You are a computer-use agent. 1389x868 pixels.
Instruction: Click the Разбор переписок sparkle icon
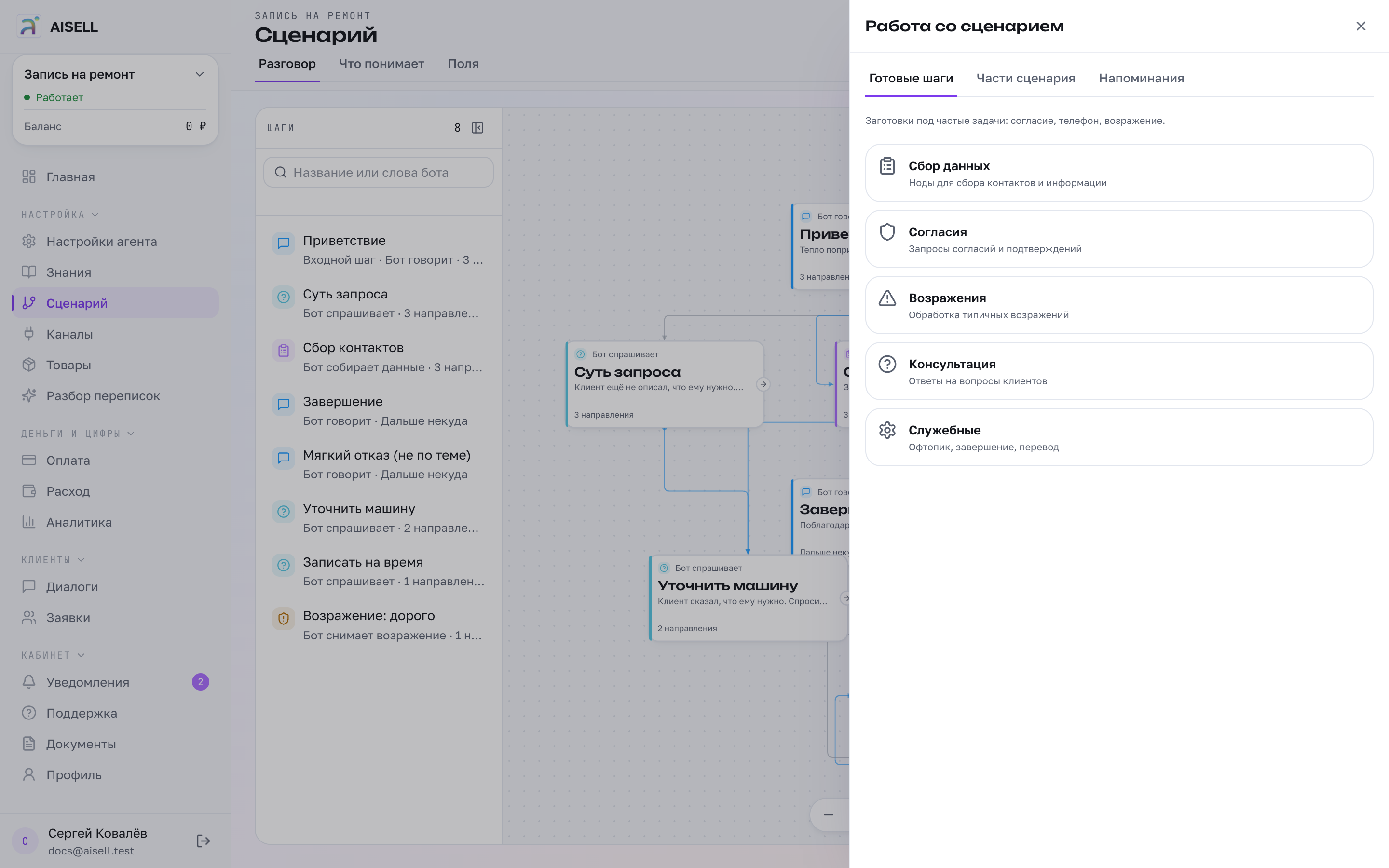[29, 396]
